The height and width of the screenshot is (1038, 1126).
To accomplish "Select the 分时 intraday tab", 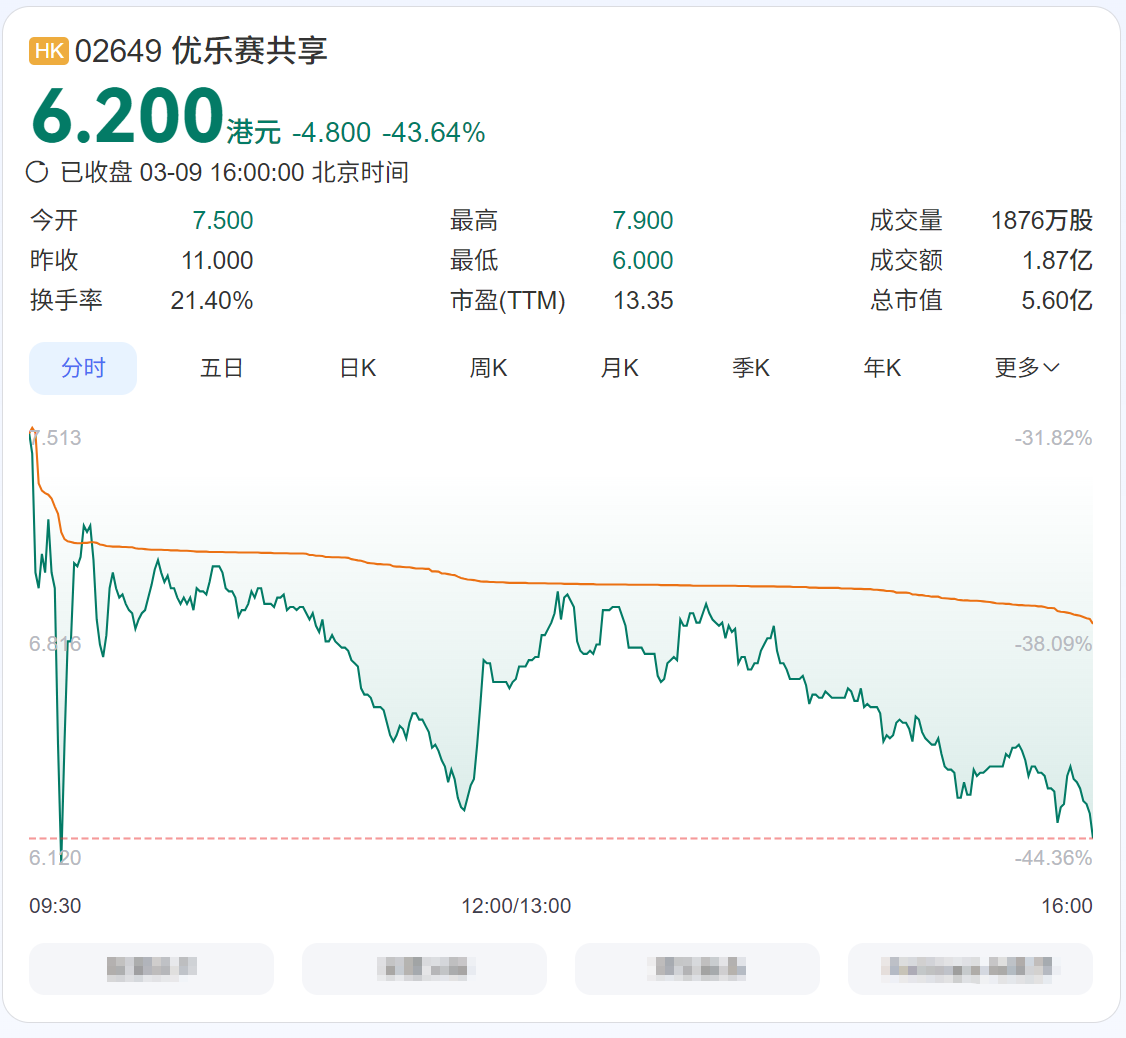I will coord(83,368).
